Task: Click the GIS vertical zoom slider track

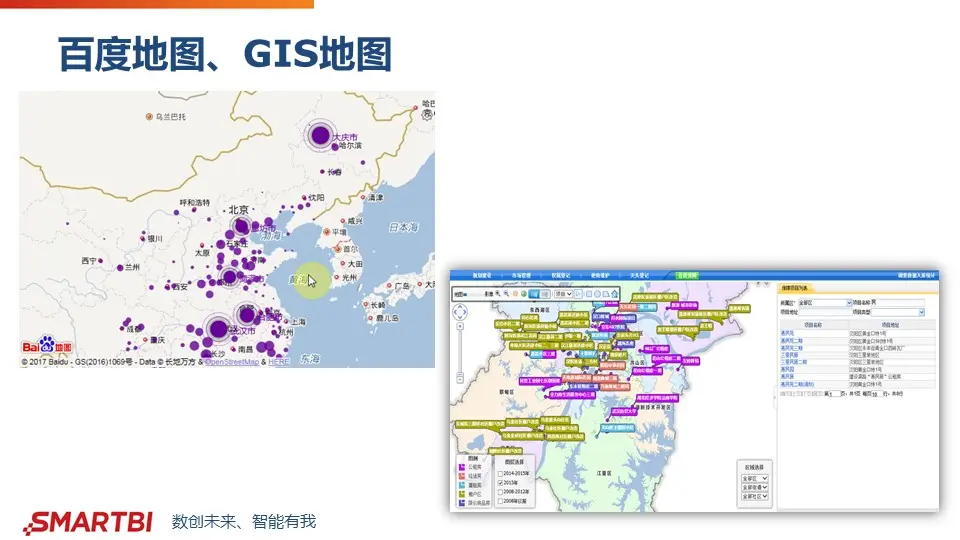Action: [460, 351]
